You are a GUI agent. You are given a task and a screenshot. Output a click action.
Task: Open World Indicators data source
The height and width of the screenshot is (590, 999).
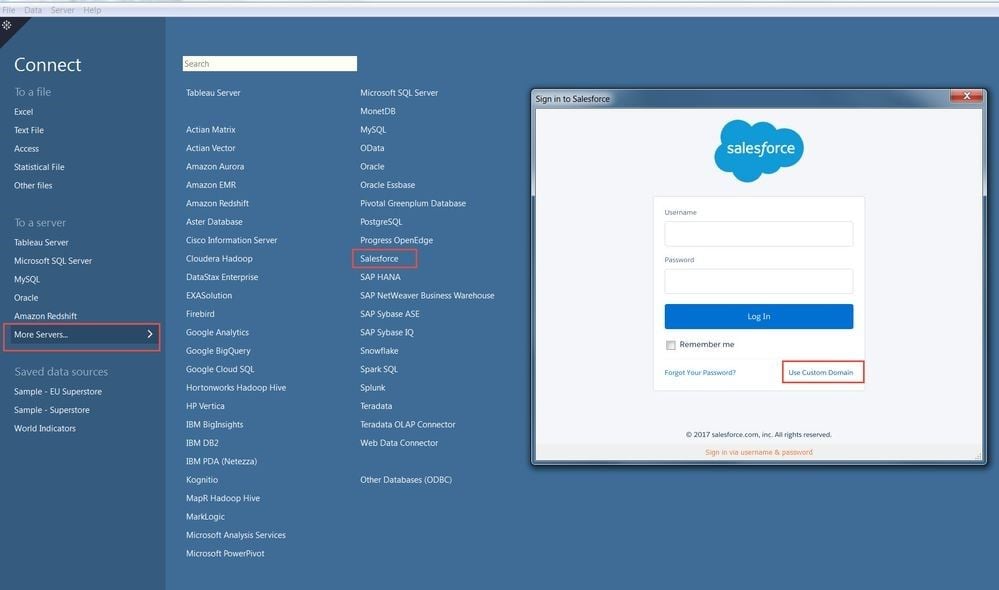(x=45, y=428)
